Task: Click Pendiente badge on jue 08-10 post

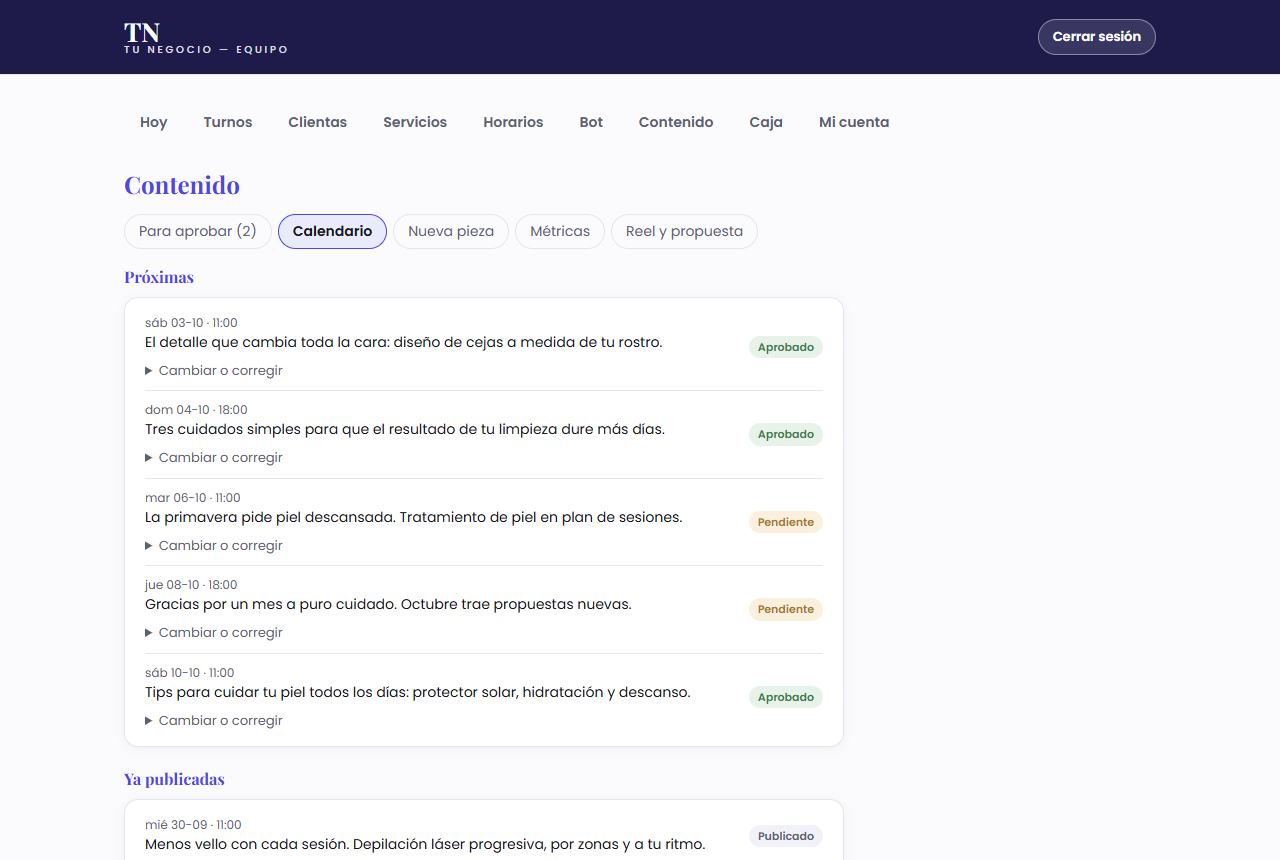Action: pos(786,609)
